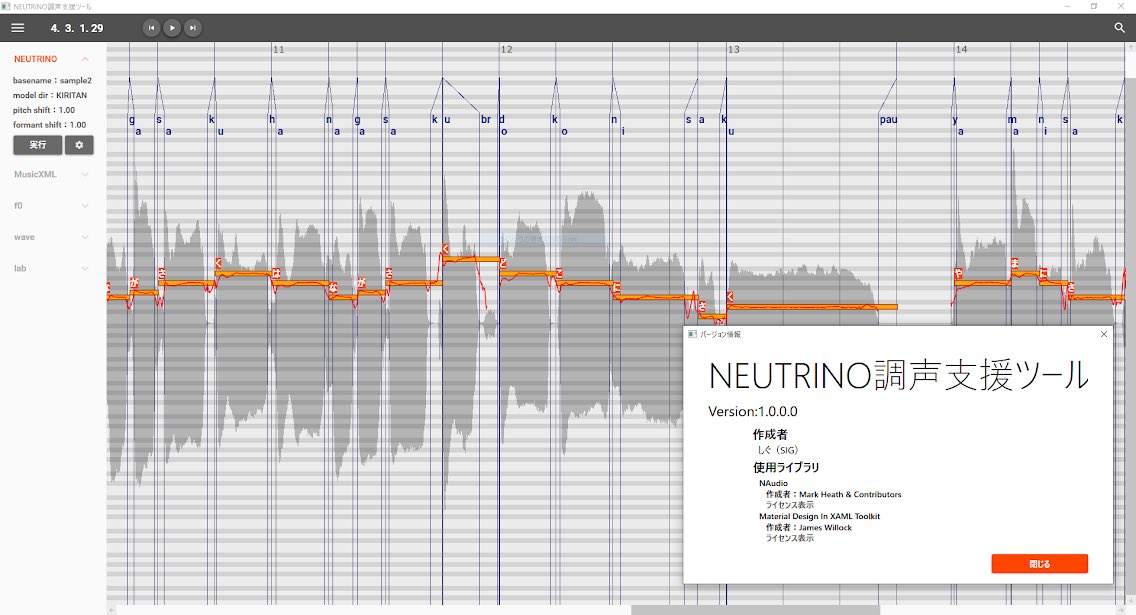Select the 'pau' phoneme label
The height and width of the screenshot is (615, 1136).
tap(888, 120)
